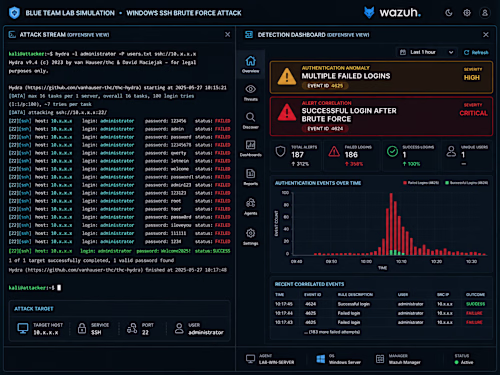Select the 10:17:45 Successful login row
500x375 pixels.
point(380,304)
